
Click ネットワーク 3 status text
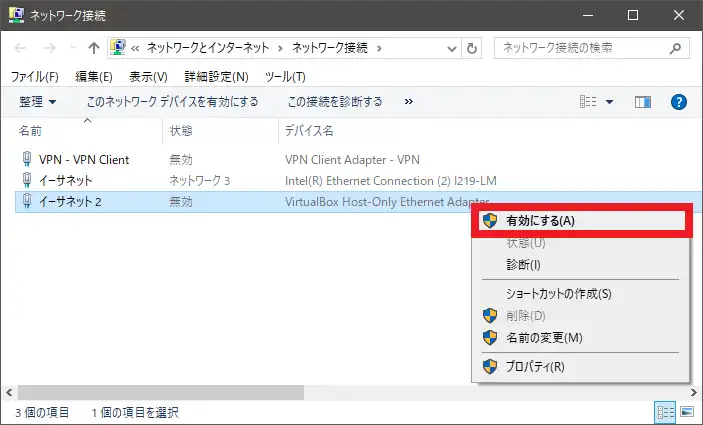tap(200, 181)
